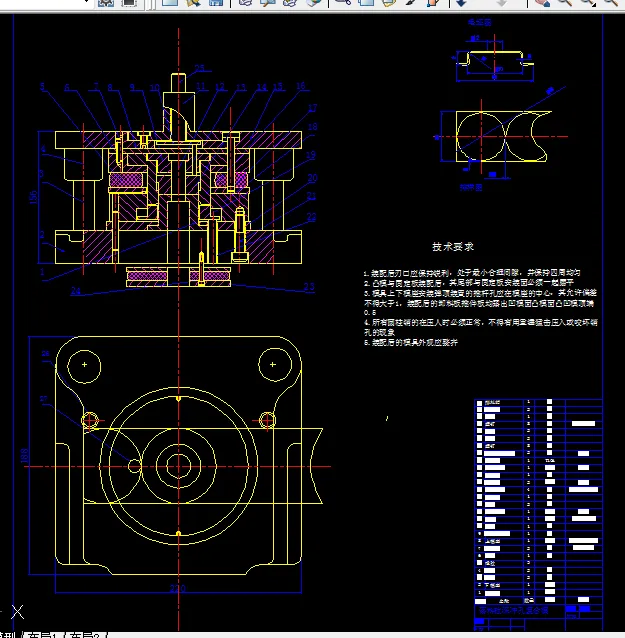Select part balloon number 20

tap(312, 178)
